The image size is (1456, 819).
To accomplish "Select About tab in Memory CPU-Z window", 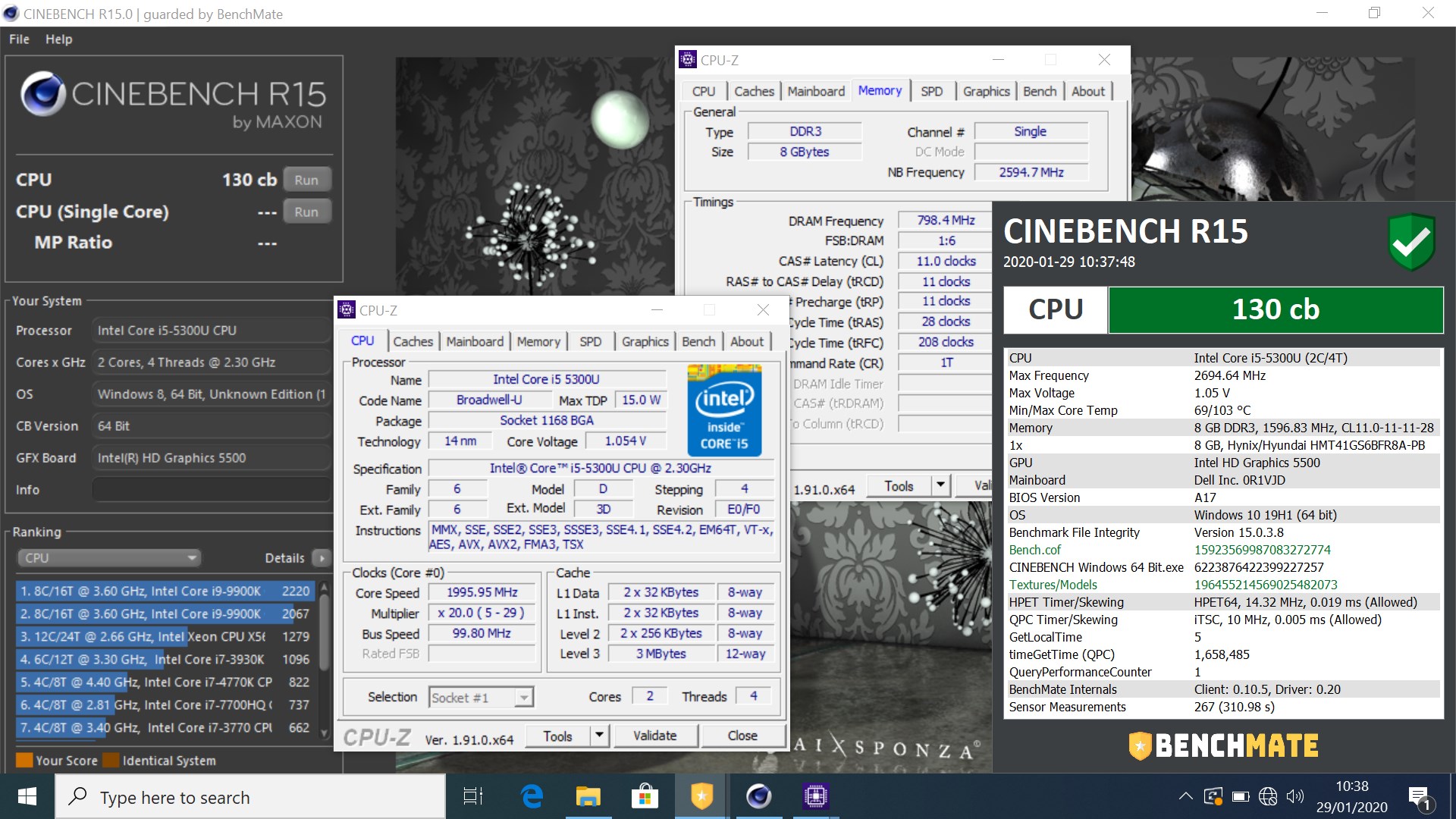I will tap(1088, 91).
